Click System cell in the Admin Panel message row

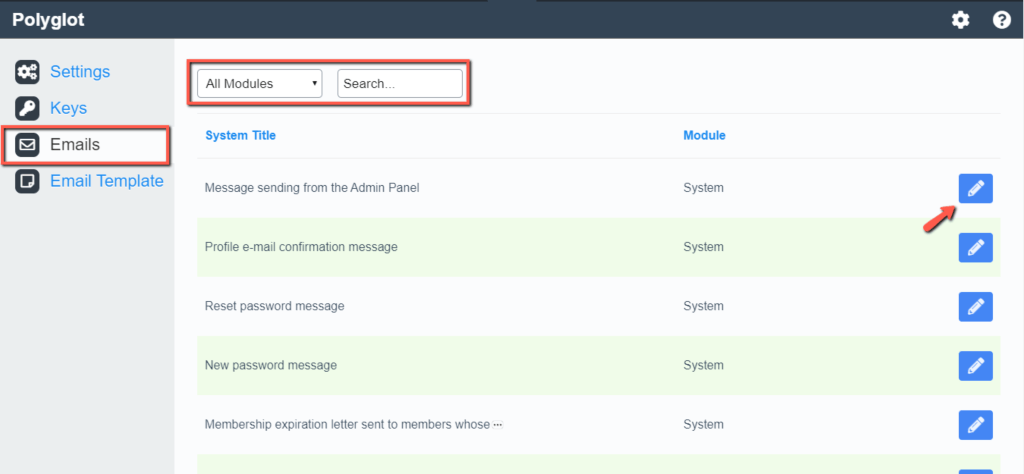[703, 188]
